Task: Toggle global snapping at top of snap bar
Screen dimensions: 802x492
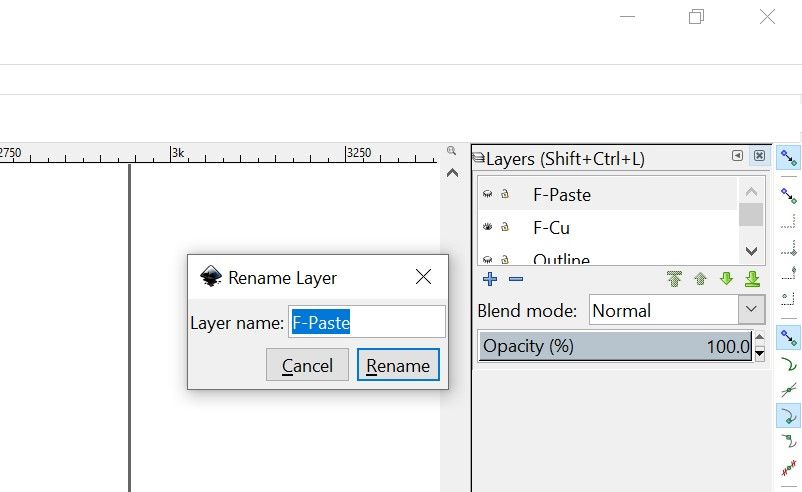Action: (x=788, y=158)
